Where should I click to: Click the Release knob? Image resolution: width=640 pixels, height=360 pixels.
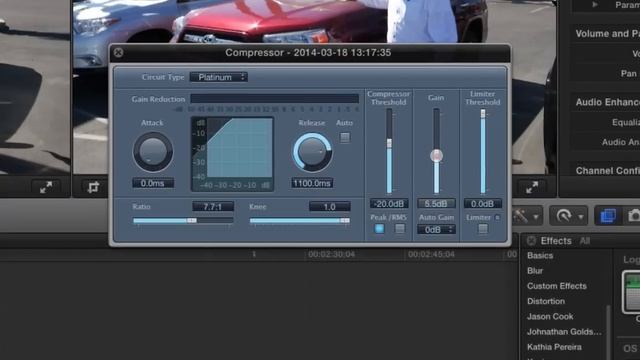(312, 152)
